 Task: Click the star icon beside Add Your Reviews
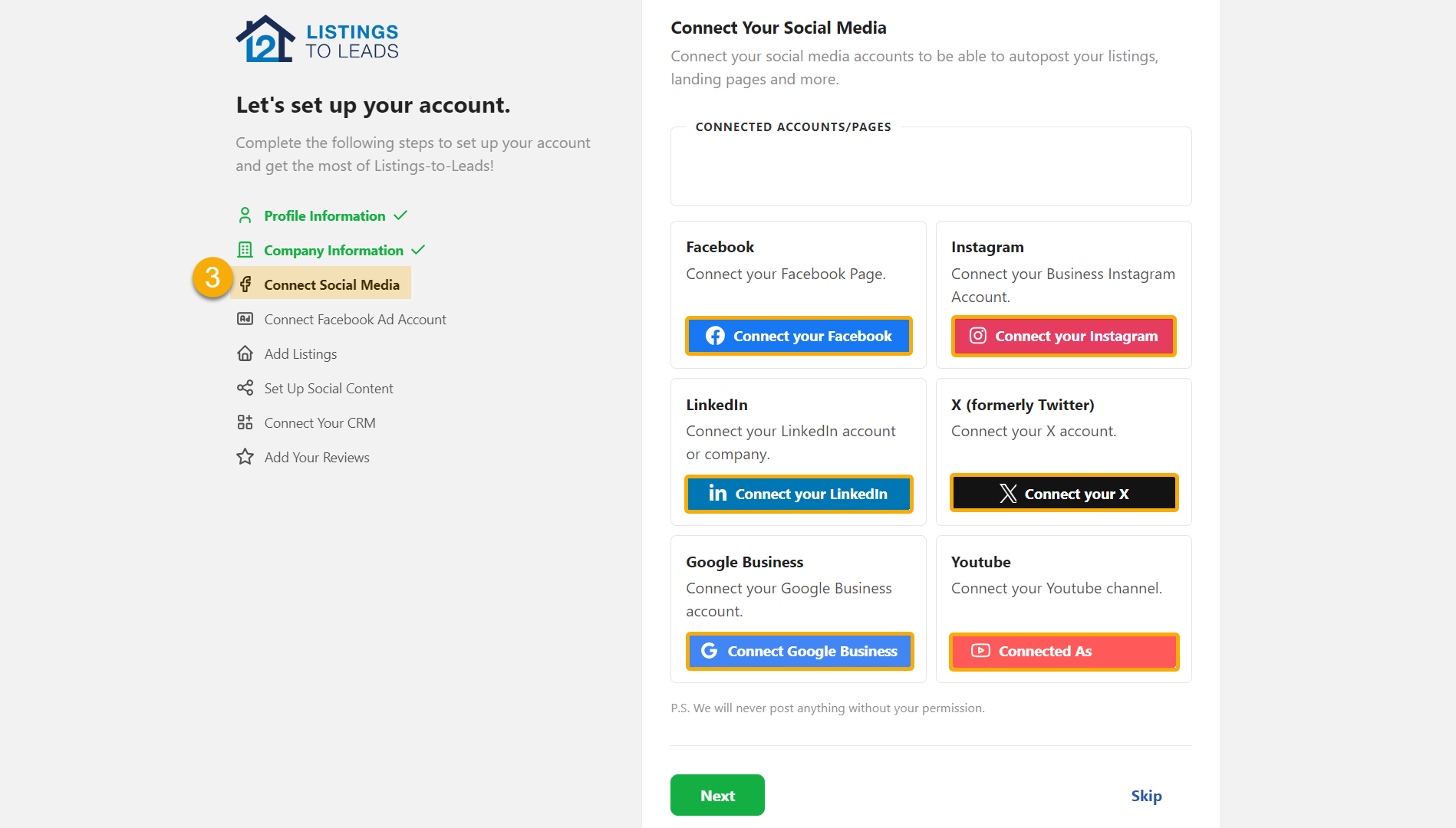245,457
